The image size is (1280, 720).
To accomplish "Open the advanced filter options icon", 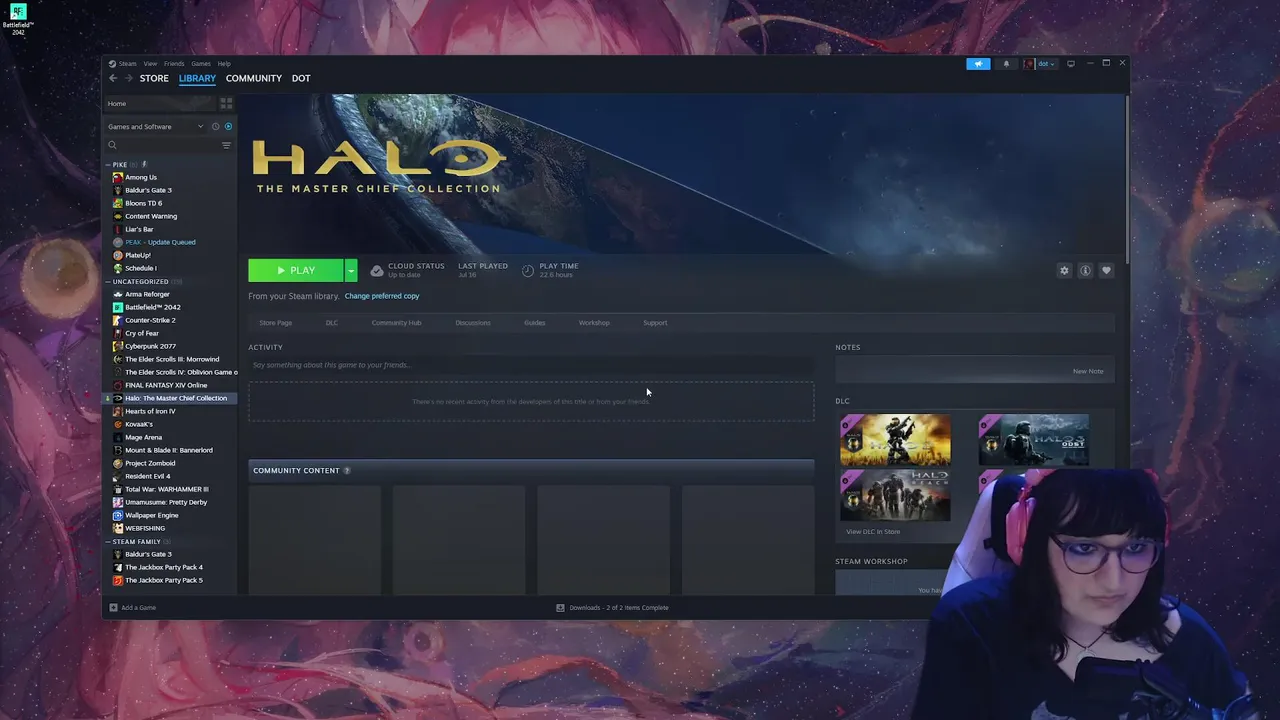I will pyautogui.click(x=226, y=146).
